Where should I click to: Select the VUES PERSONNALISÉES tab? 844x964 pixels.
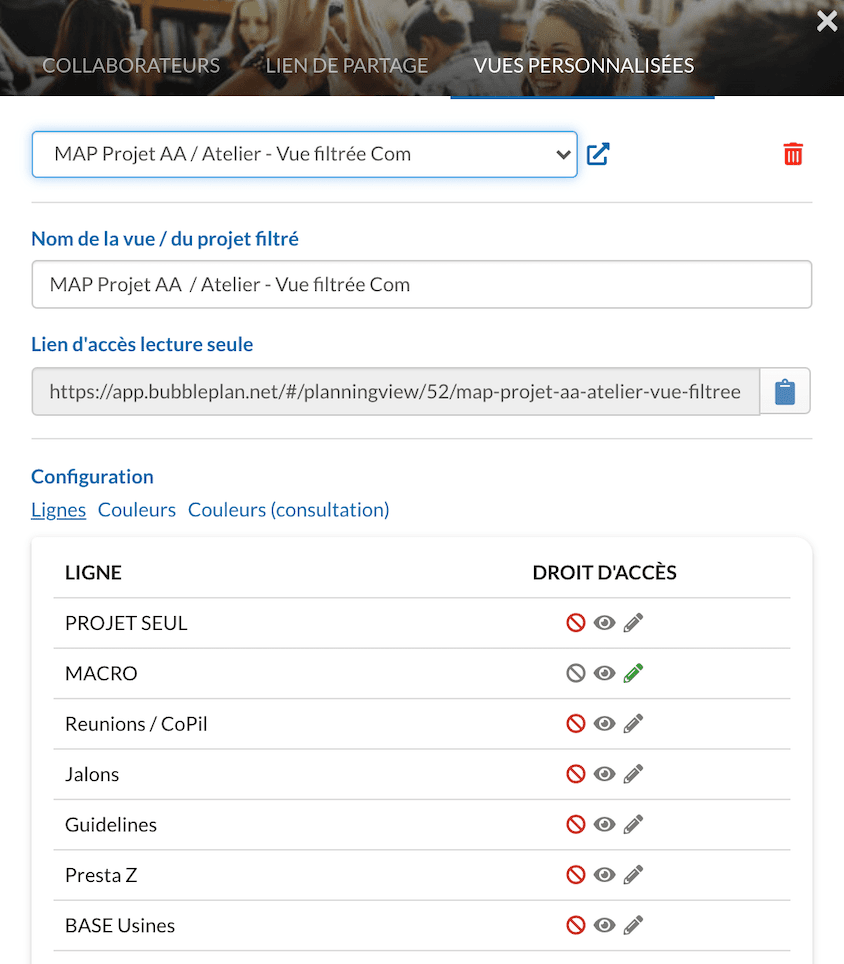click(x=583, y=66)
